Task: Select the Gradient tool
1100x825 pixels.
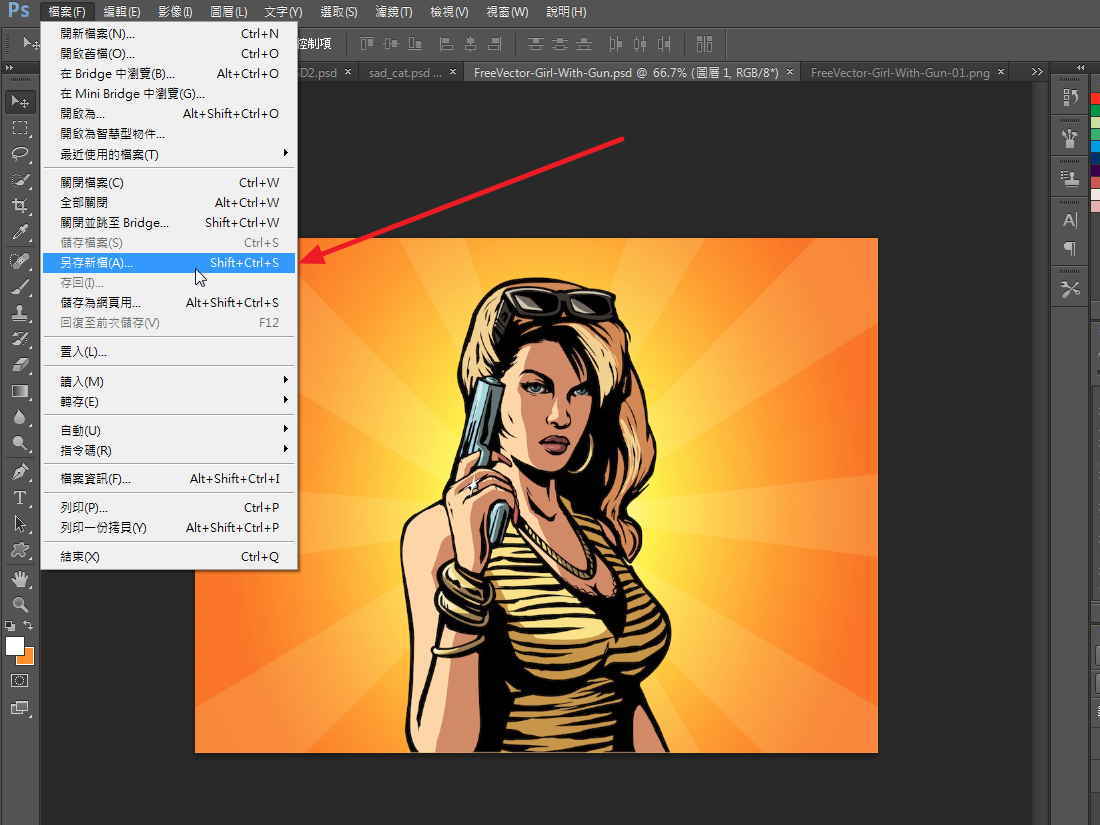Action: point(20,391)
